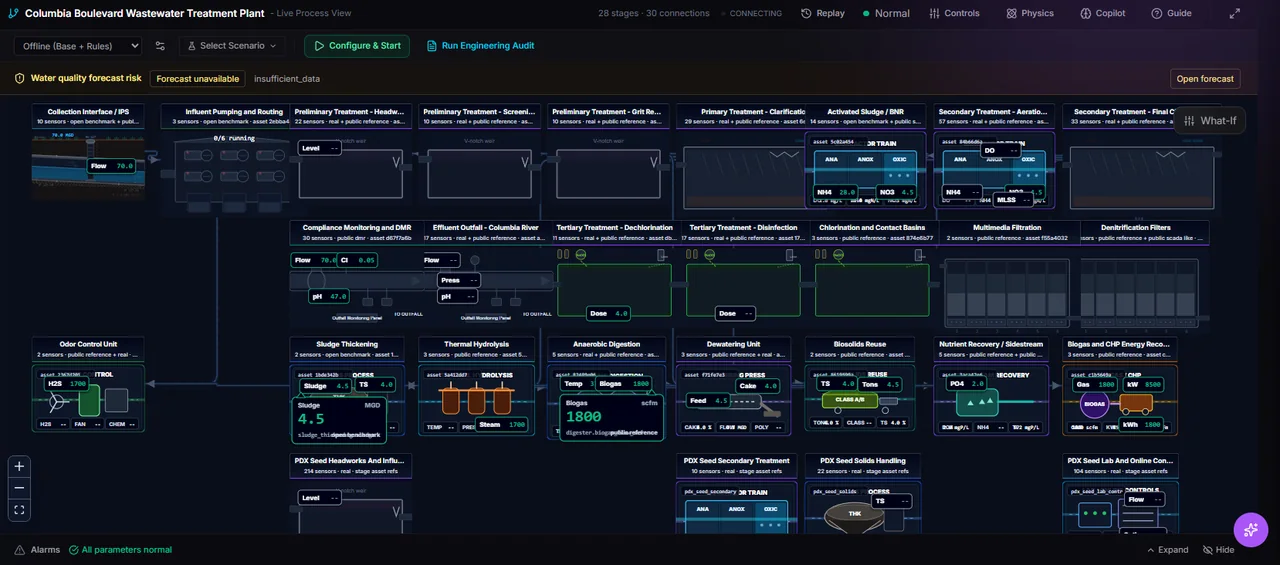Select the Anaerobic Digestion stage header

click(x=605, y=348)
